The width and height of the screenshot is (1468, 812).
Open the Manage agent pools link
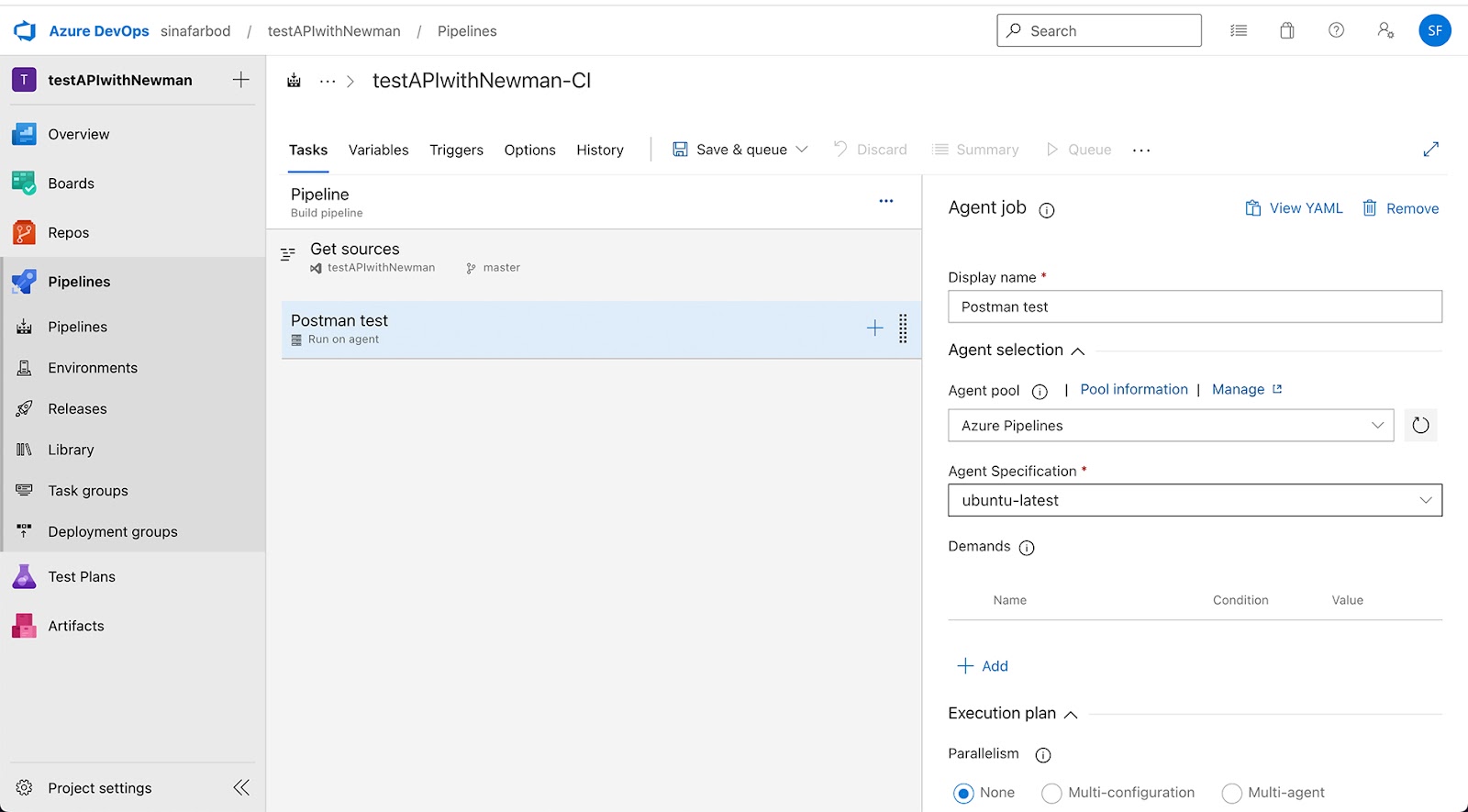[x=1247, y=389]
